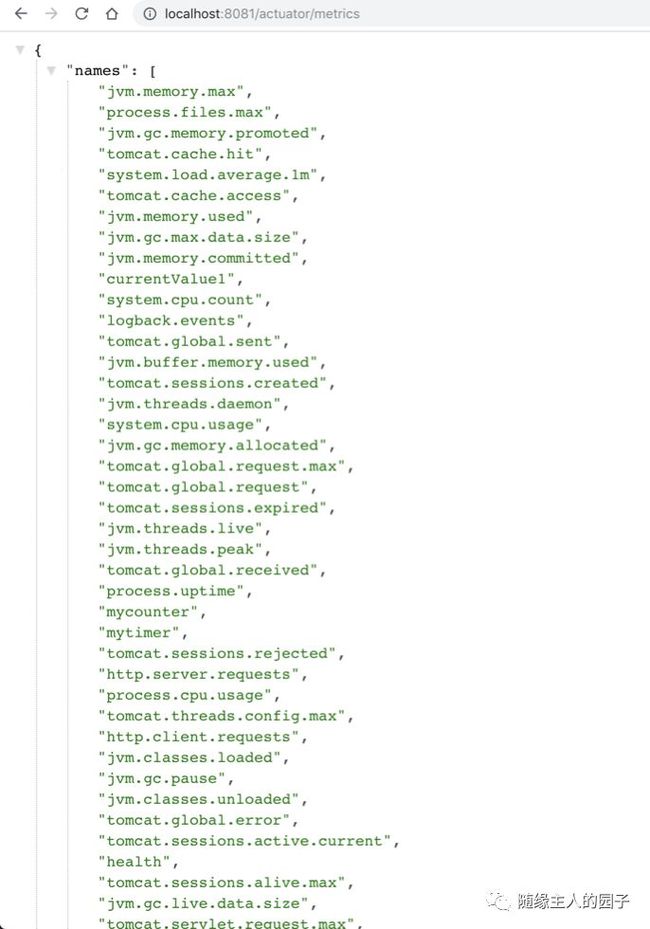Click the "logback.events" metric
The image size is (650, 929).
171,321
